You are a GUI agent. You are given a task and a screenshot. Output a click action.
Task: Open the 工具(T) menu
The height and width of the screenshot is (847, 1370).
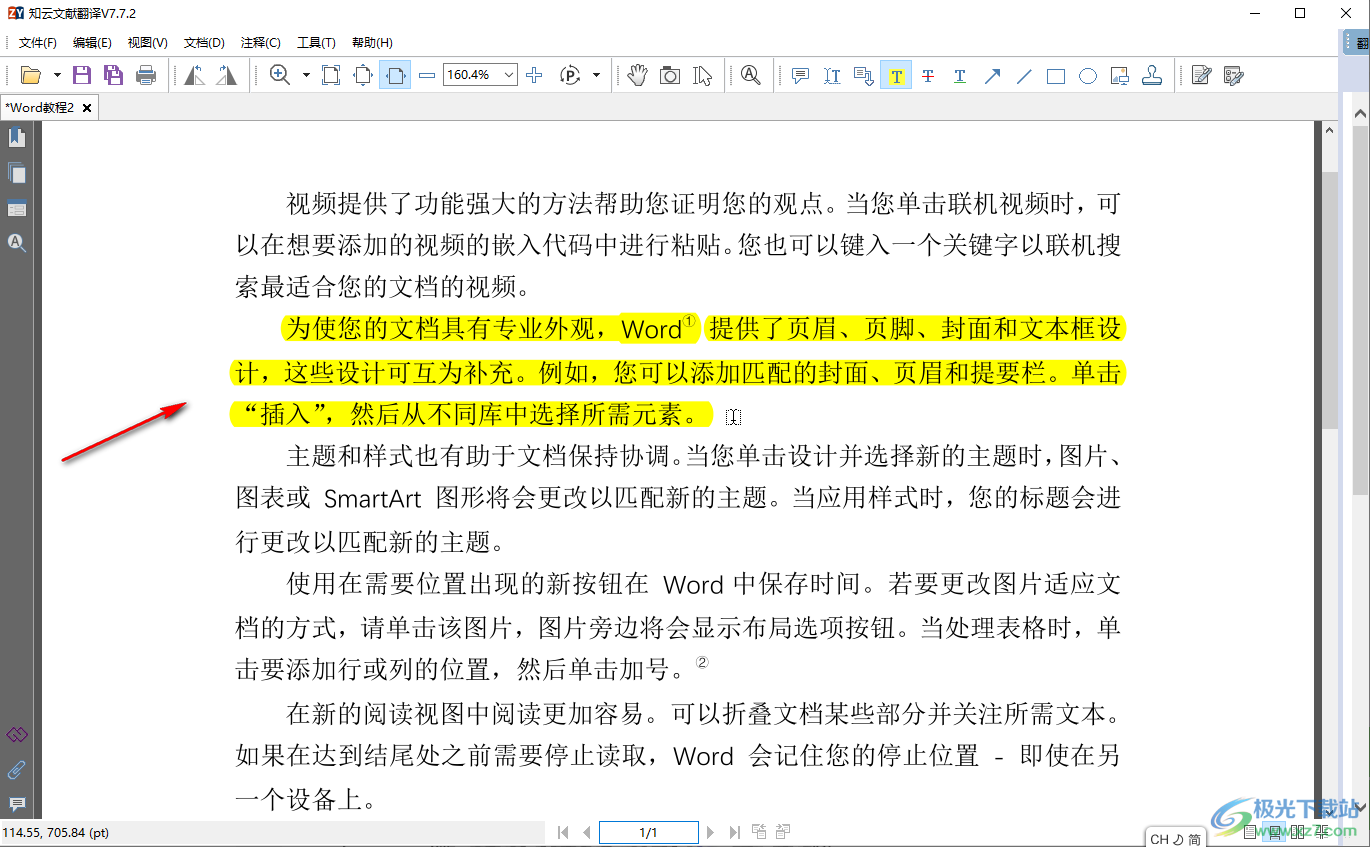316,42
